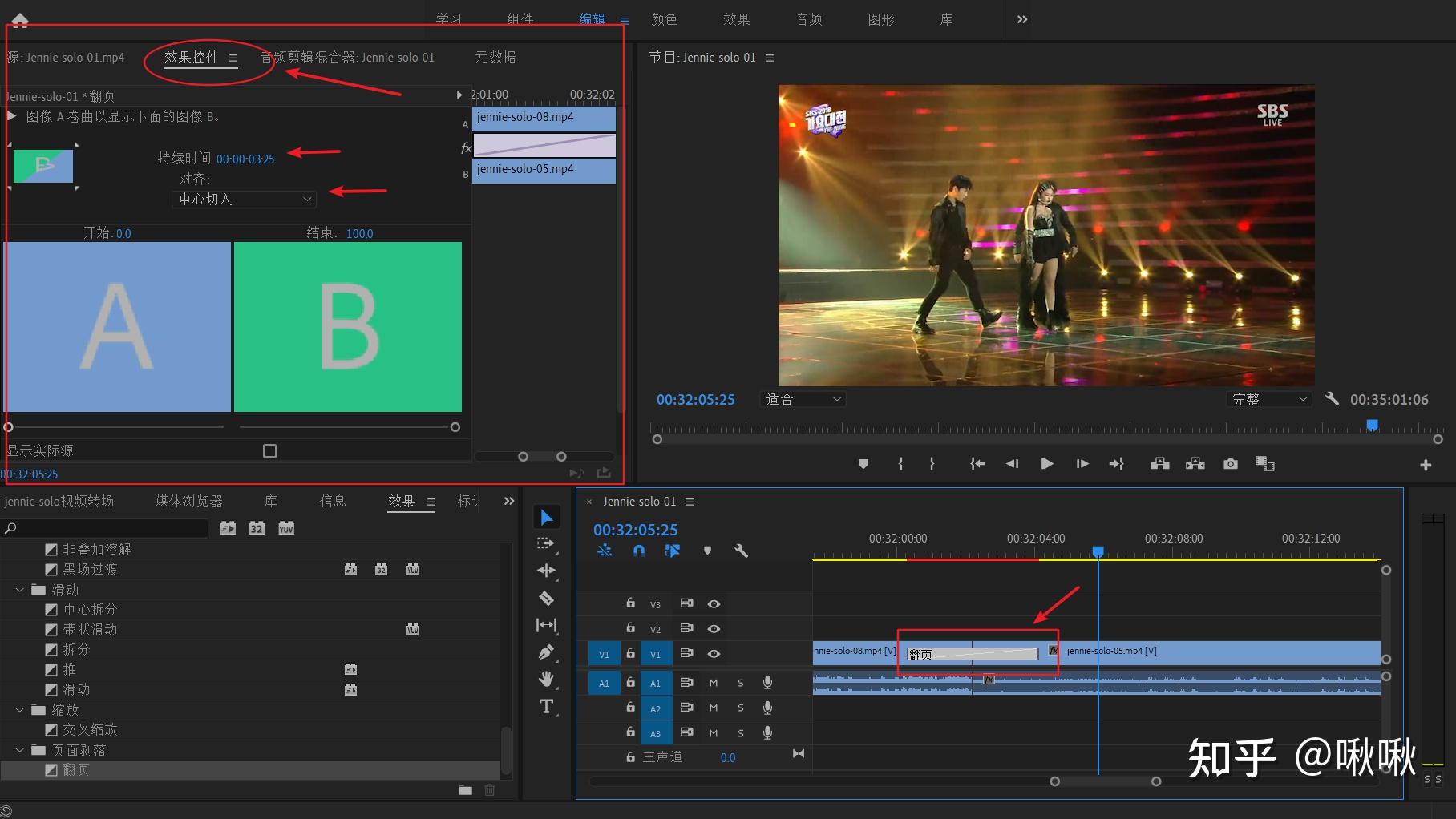Collapse the Page Peel folder
The height and width of the screenshot is (819, 1456).
pos(20,750)
